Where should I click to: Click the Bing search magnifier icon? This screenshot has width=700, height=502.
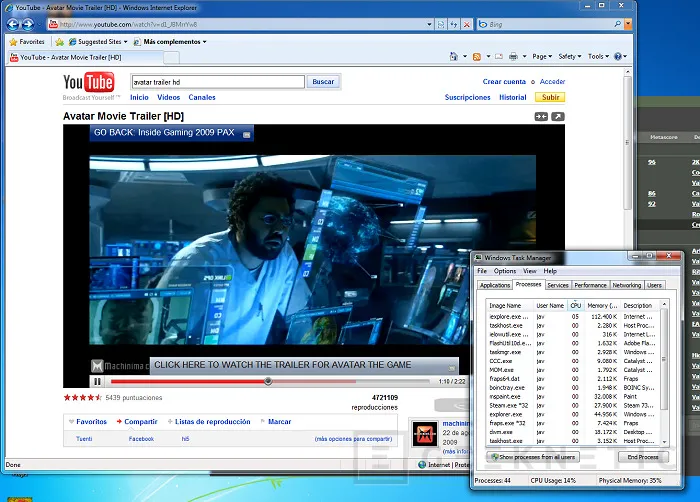point(617,24)
